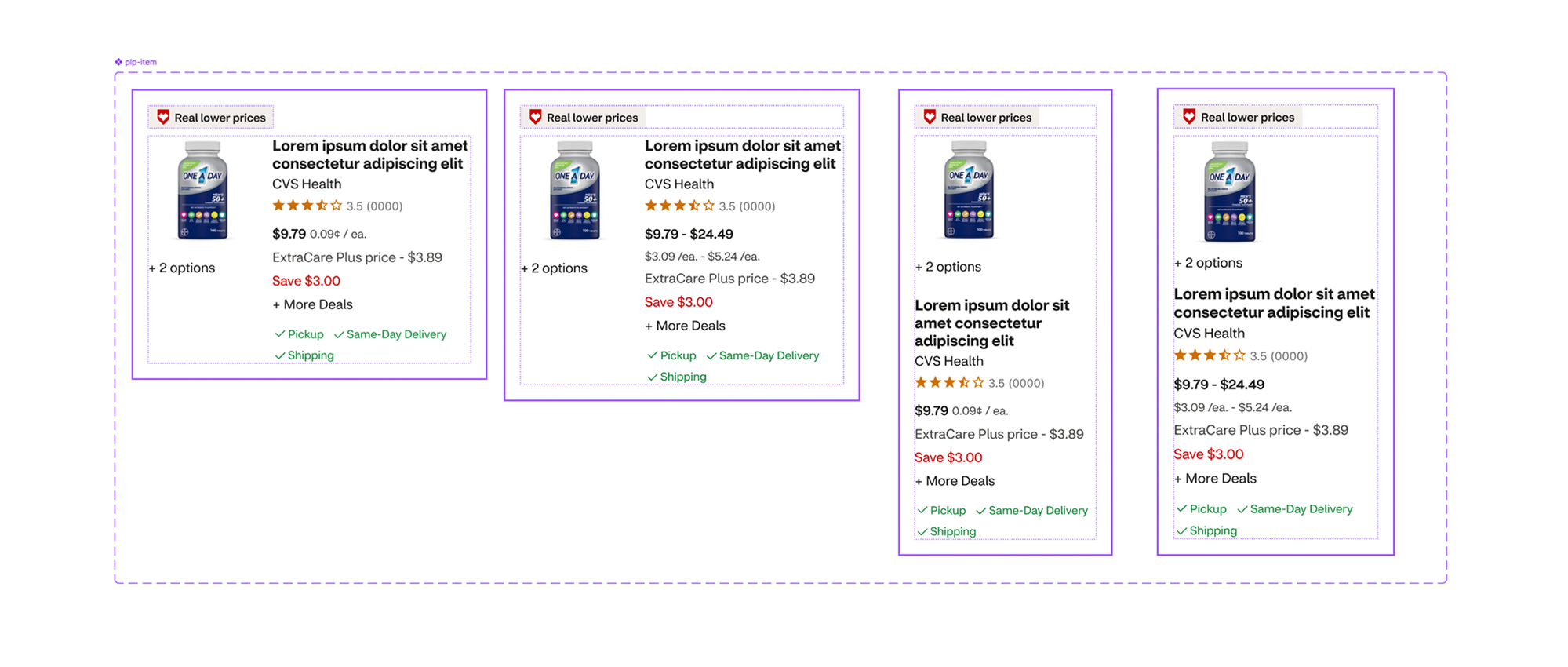Click CVS Health brand link in second card

(679, 184)
